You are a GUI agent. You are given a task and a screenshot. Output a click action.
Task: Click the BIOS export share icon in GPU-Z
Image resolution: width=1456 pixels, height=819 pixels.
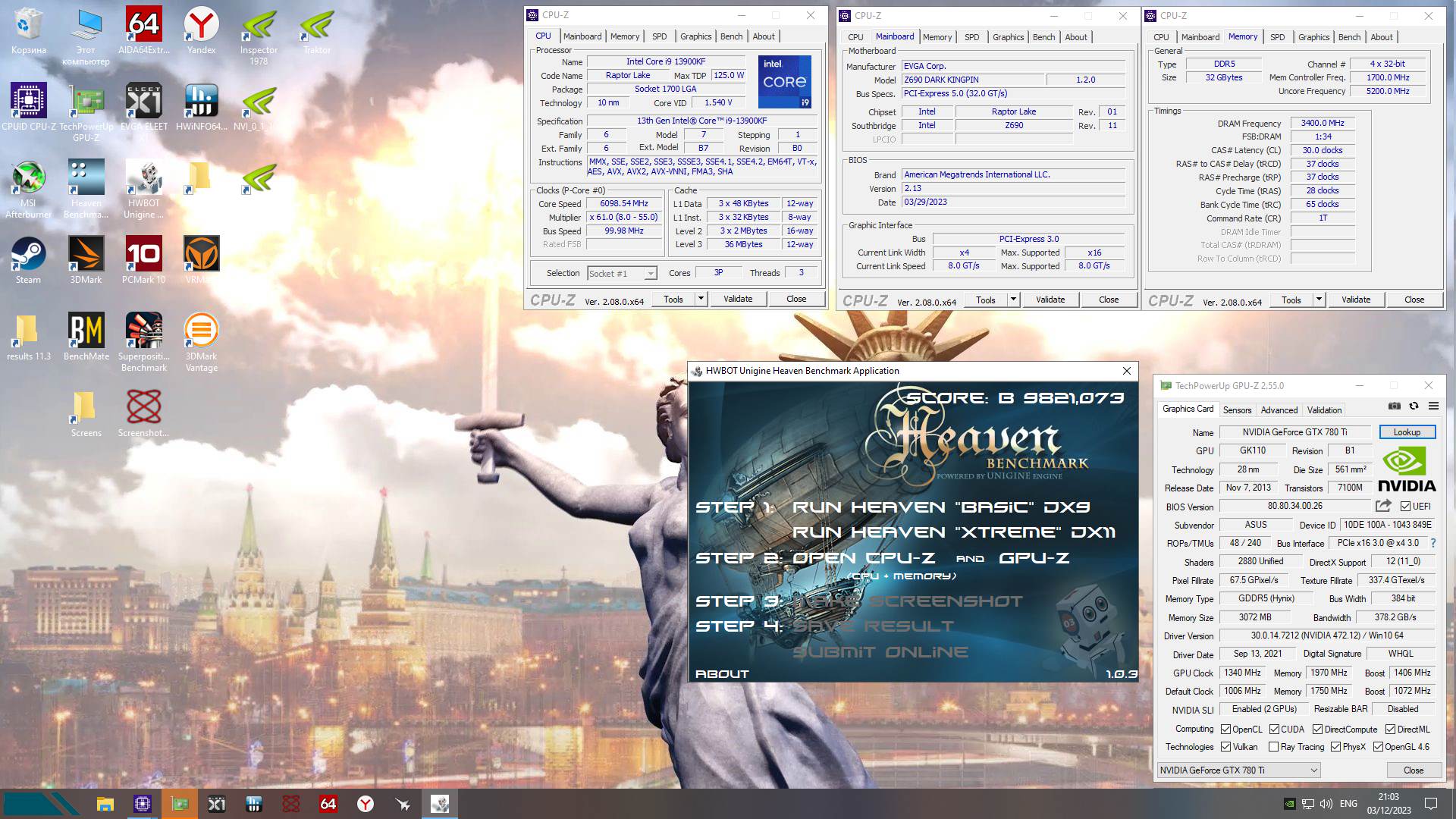tap(1383, 506)
